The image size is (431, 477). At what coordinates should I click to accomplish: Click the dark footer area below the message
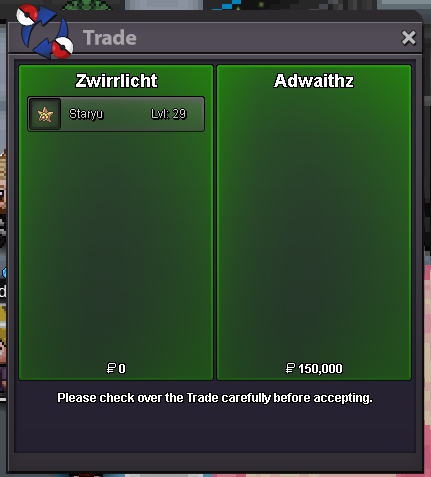tap(215, 430)
